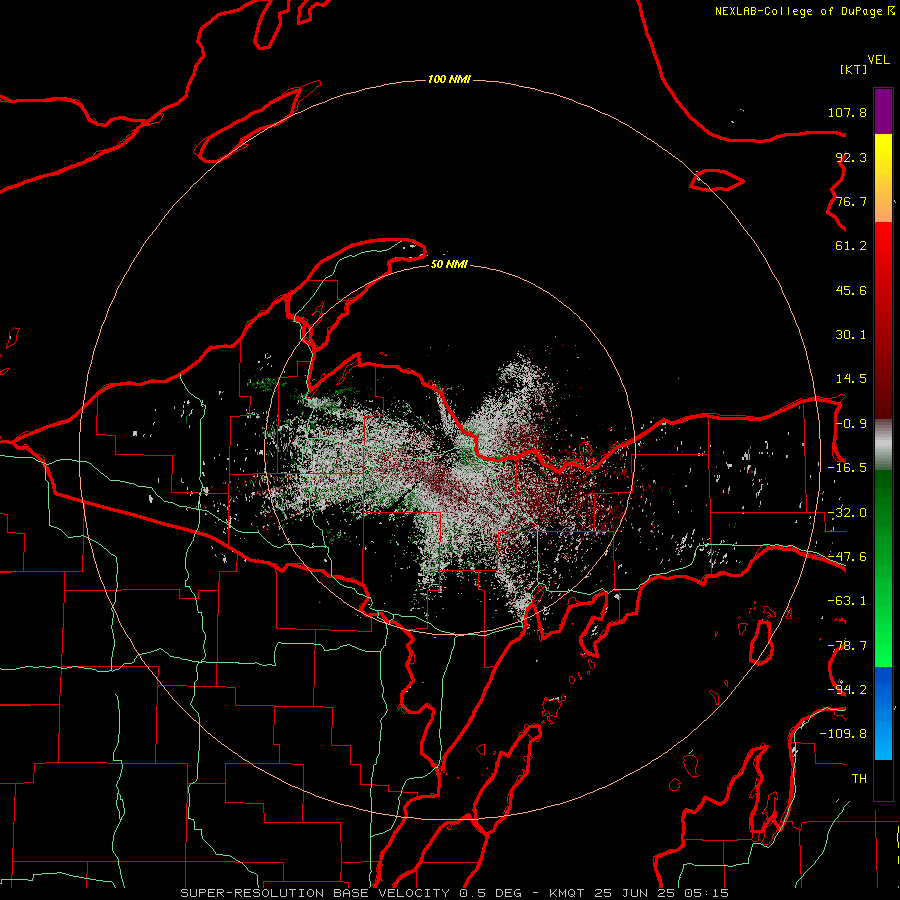The width and height of the screenshot is (900, 900).
Task: Click the 100 NMI range ring label
Action: click(x=449, y=79)
